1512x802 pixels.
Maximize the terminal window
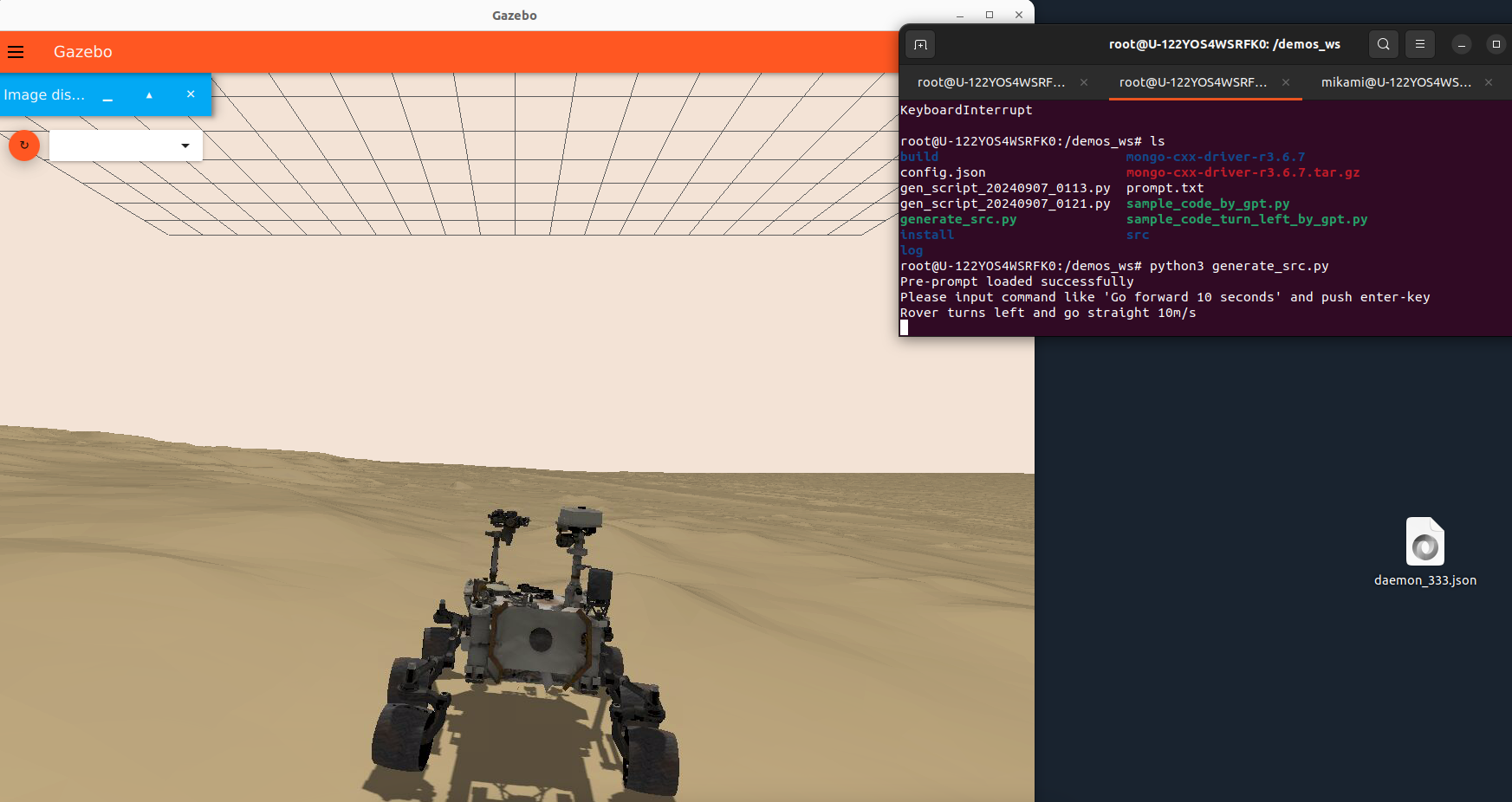click(x=1496, y=44)
